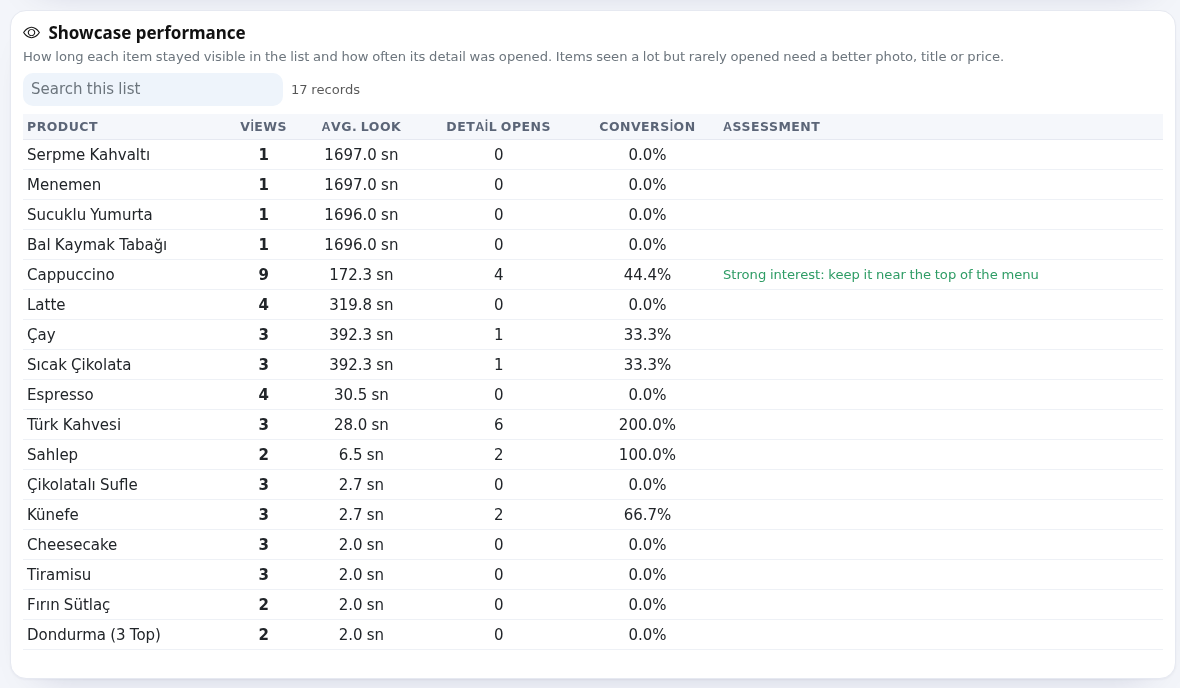Select the Künefe product name
This screenshot has height=688, width=1180.
(x=53, y=515)
